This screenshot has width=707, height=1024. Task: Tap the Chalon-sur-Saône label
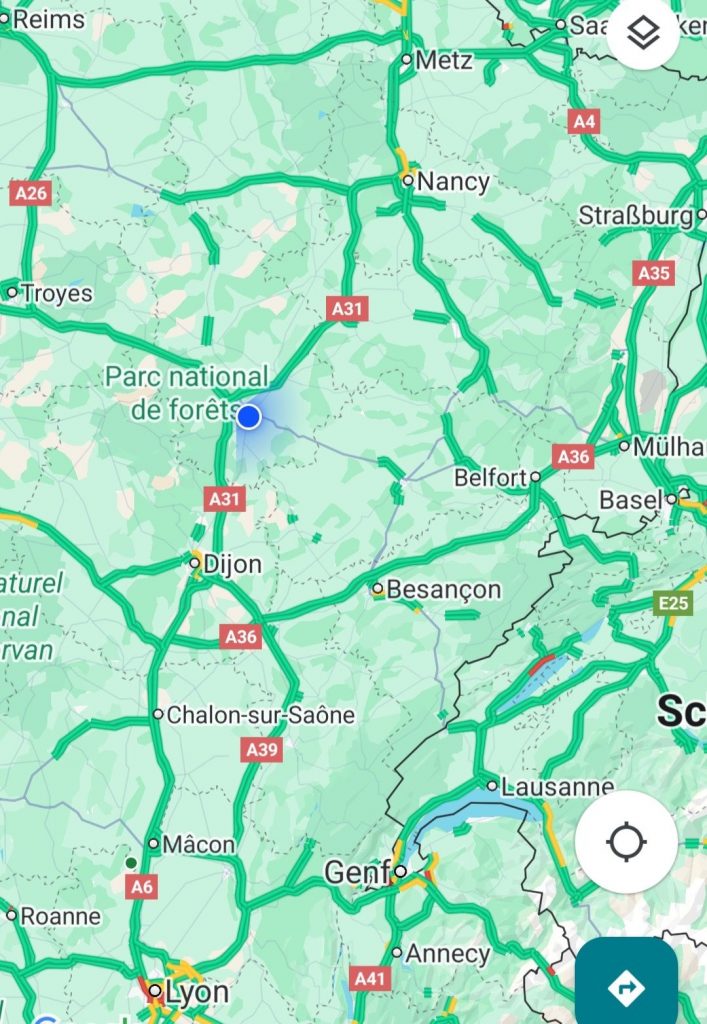(260, 714)
